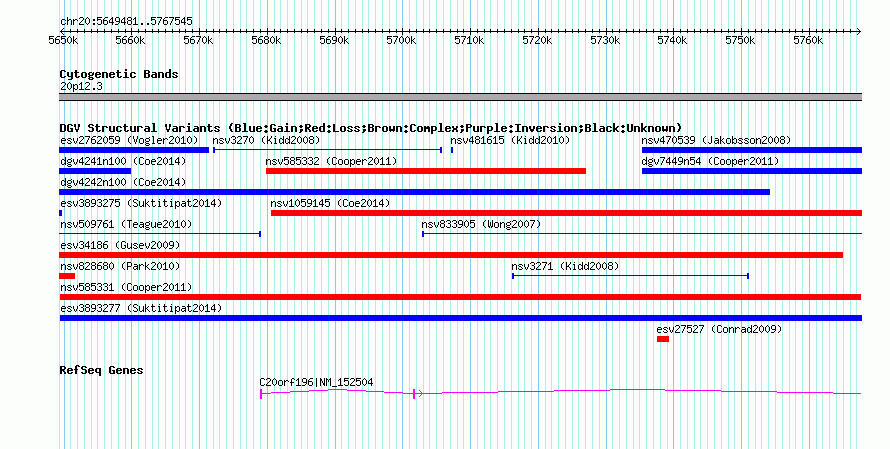The width and height of the screenshot is (890, 449).
Task: Click the 5710k ruler tick label
Action: [x=469, y=41]
